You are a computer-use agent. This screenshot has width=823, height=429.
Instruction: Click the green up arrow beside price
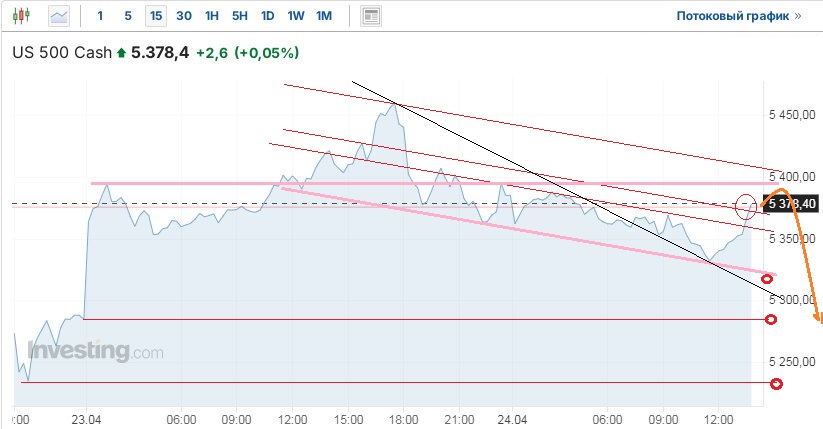(x=122, y=53)
